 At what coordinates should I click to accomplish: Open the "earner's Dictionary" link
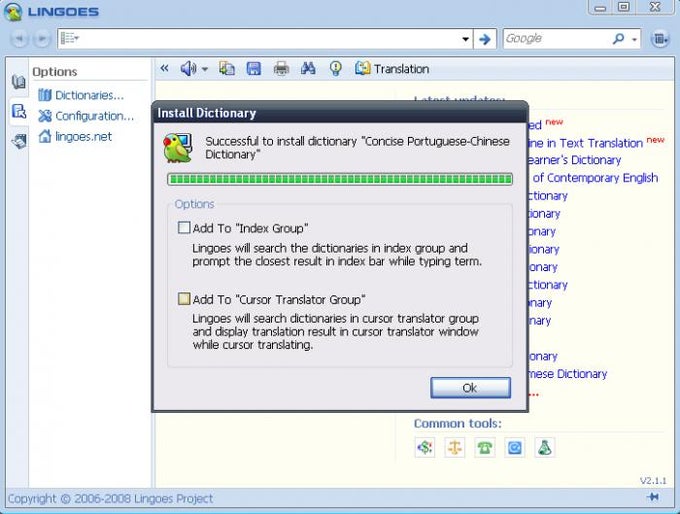[575, 160]
